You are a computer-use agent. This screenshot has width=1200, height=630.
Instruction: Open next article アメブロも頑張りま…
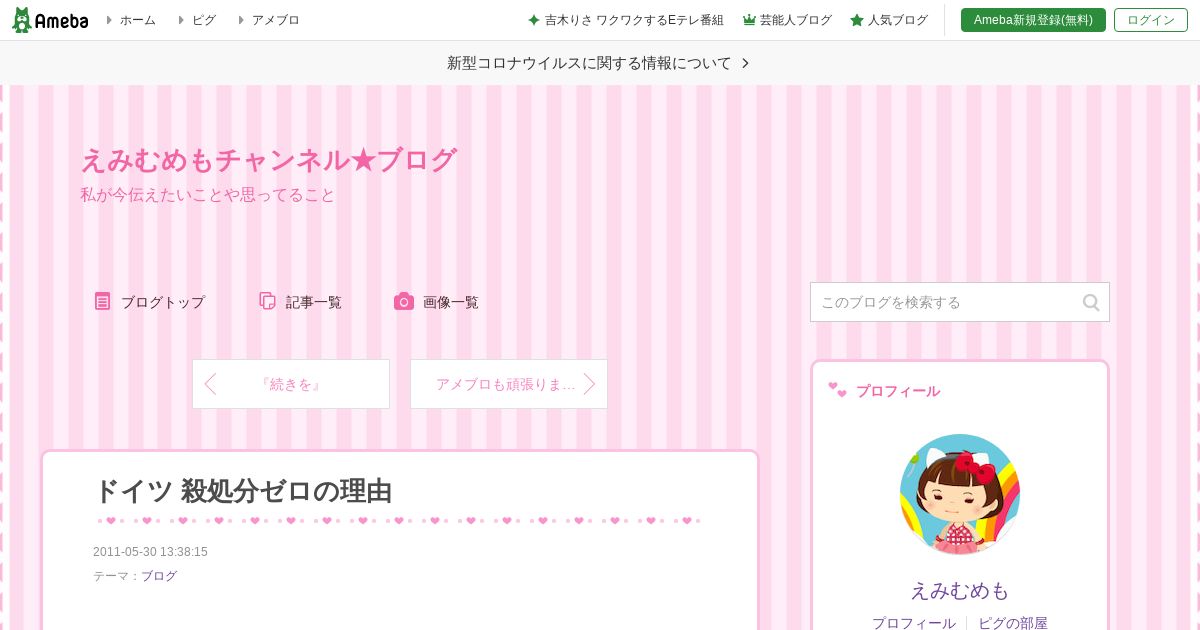509,384
